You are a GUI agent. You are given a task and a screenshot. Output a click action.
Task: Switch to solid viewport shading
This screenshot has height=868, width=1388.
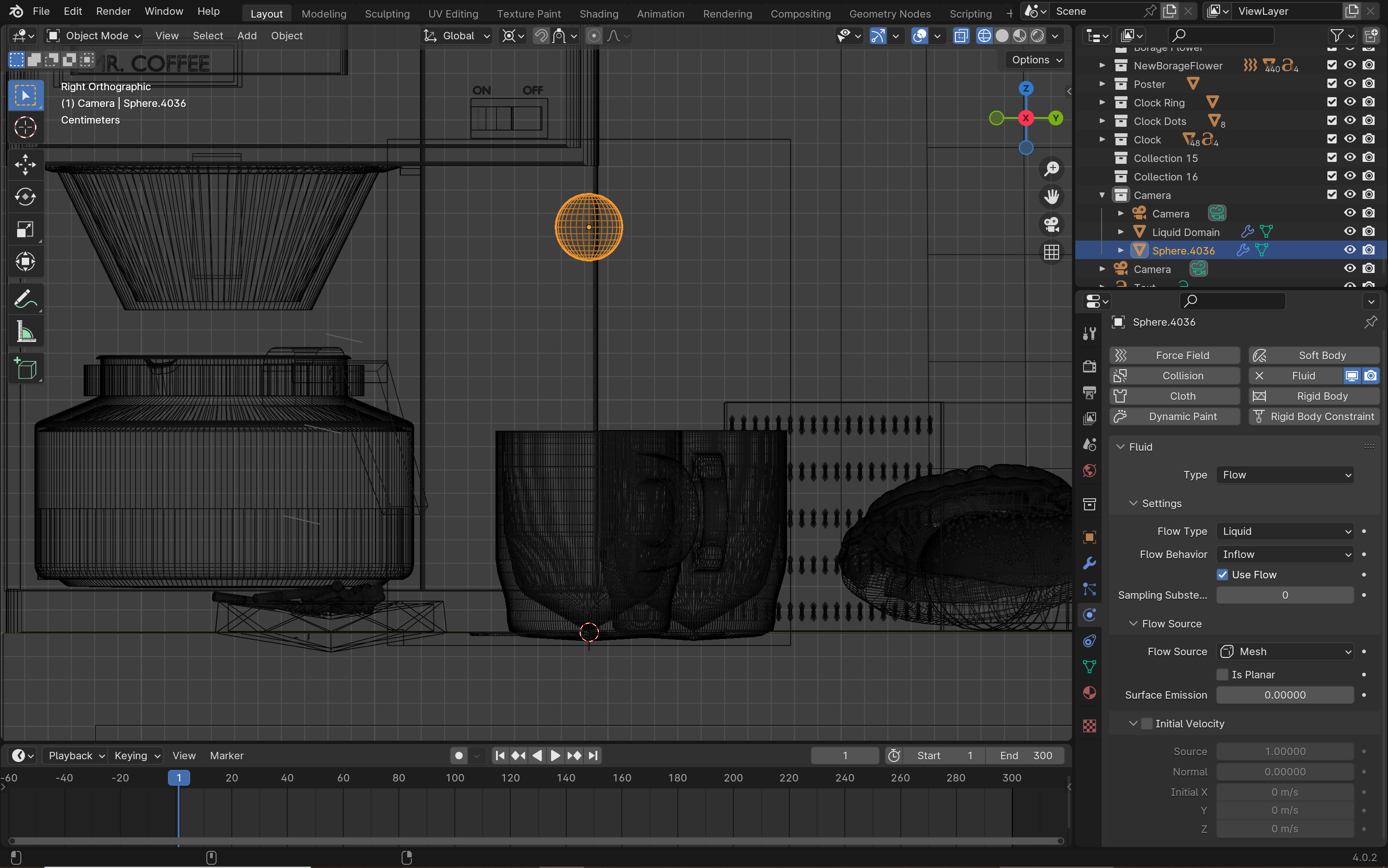coord(1002,36)
